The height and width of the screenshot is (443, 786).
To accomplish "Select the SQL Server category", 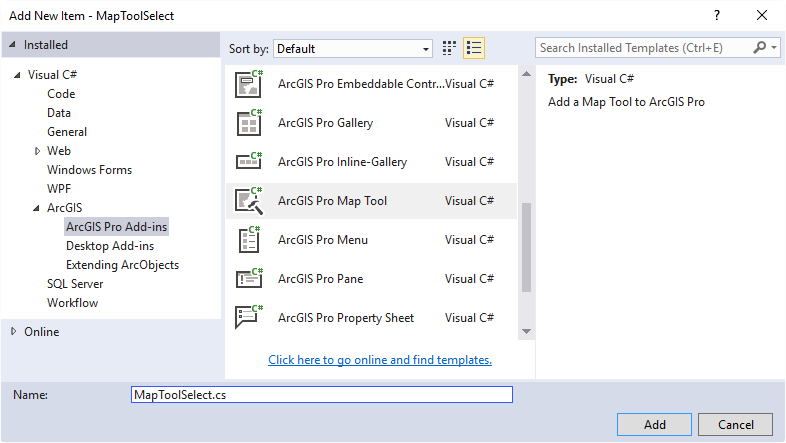I will point(75,284).
